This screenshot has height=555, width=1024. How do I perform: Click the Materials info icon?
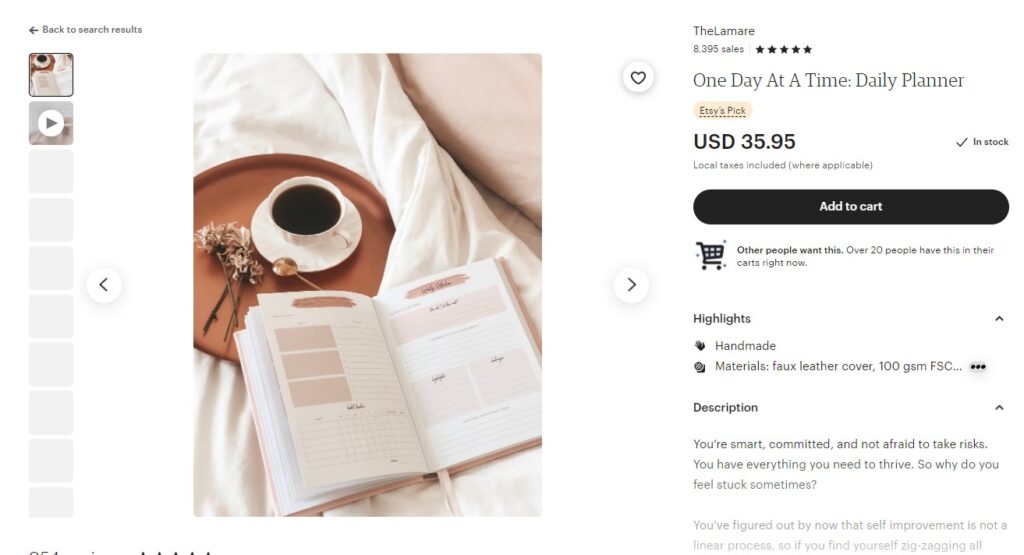[700, 367]
